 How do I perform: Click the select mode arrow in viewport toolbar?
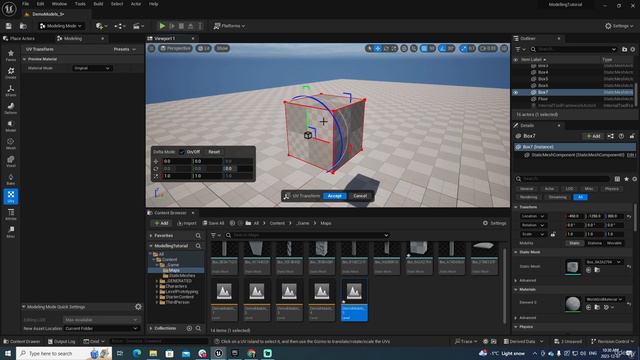(x=369, y=49)
